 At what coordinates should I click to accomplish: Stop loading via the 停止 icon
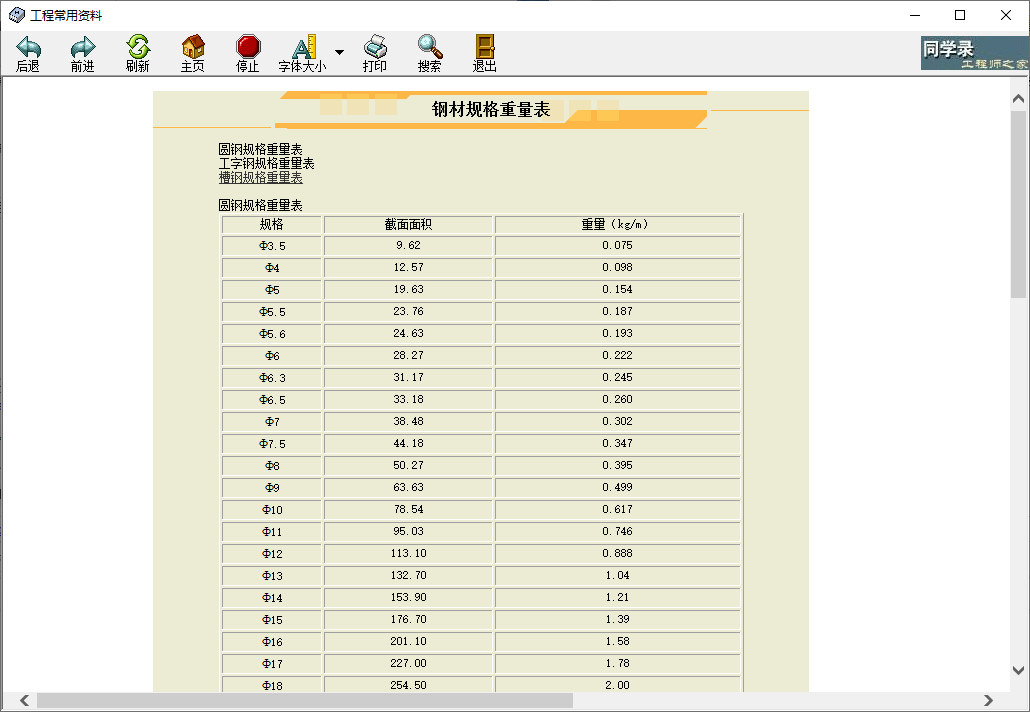(x=246, y=52)
